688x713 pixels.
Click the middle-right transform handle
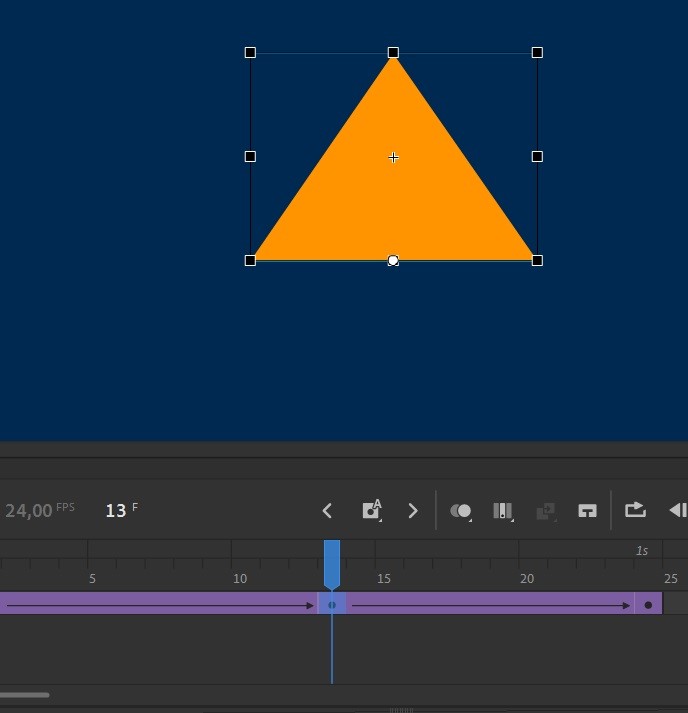coord(537,156)
